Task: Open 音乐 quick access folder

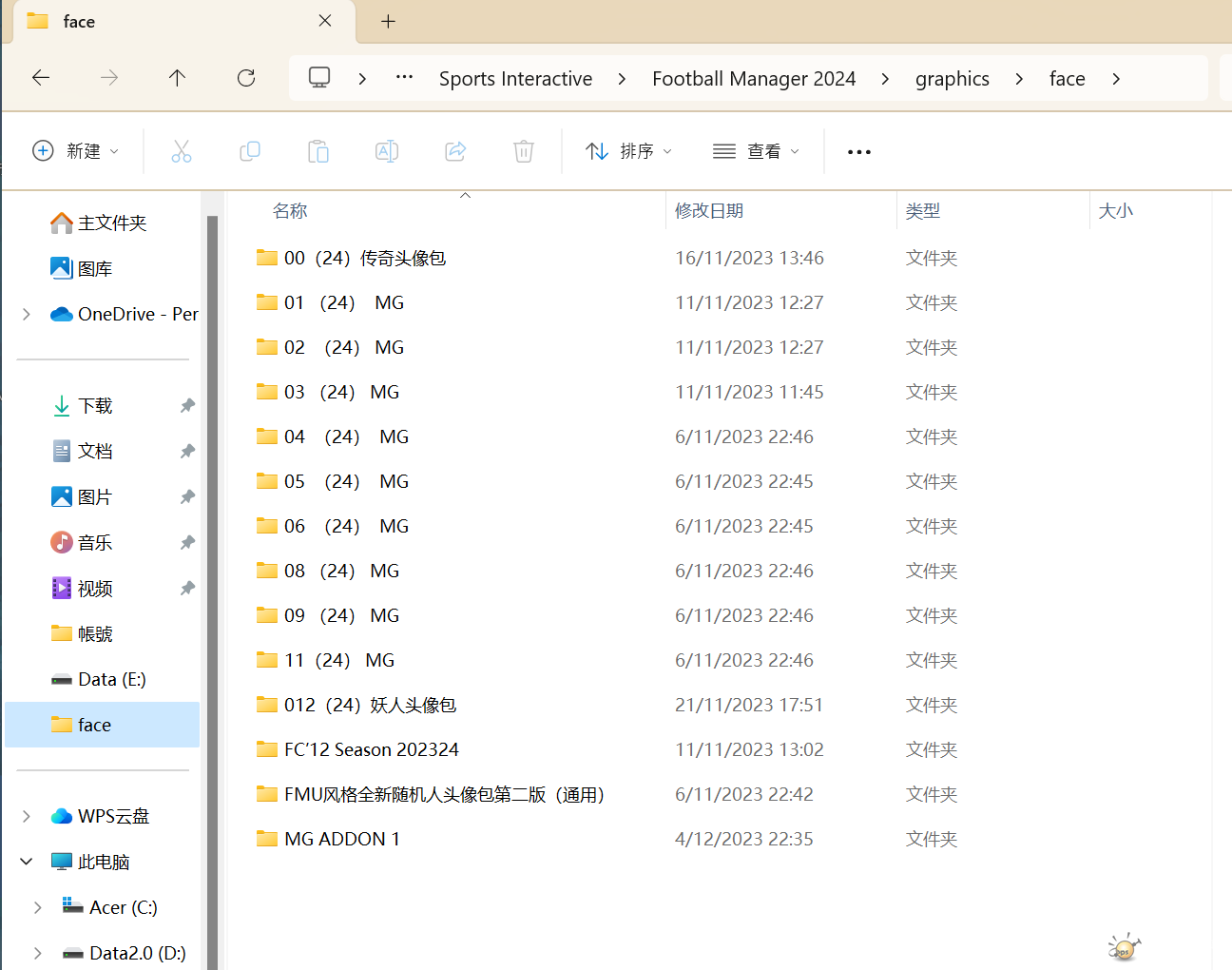Action: click(82, 542)
